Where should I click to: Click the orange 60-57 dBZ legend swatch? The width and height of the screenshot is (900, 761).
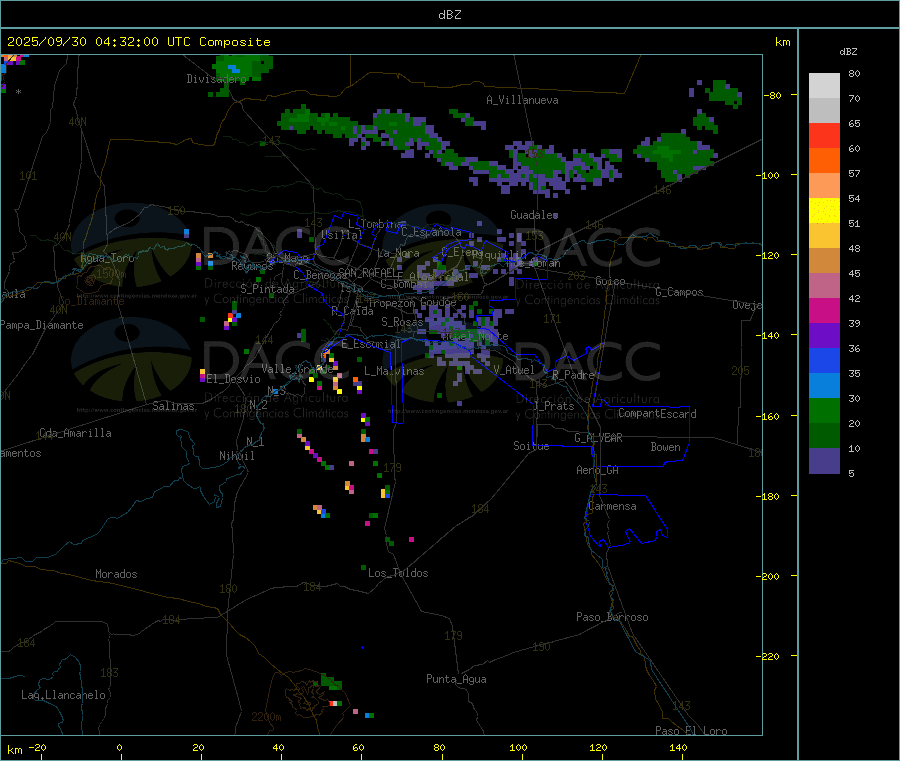[824, 161]
